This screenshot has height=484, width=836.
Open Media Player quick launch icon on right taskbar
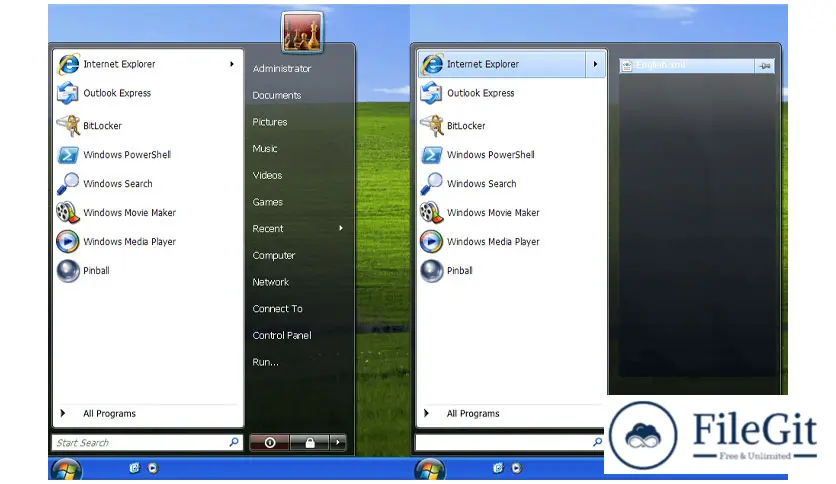point(516,468)
